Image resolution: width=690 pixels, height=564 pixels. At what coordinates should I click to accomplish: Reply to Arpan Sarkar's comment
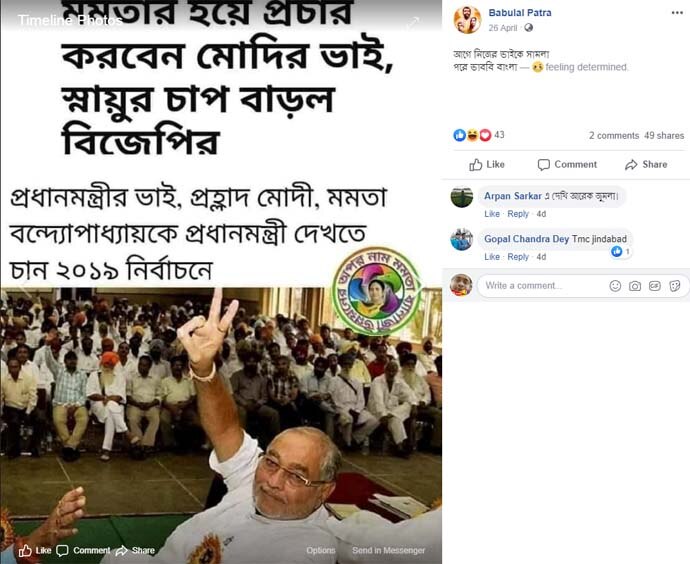(518, 214)
